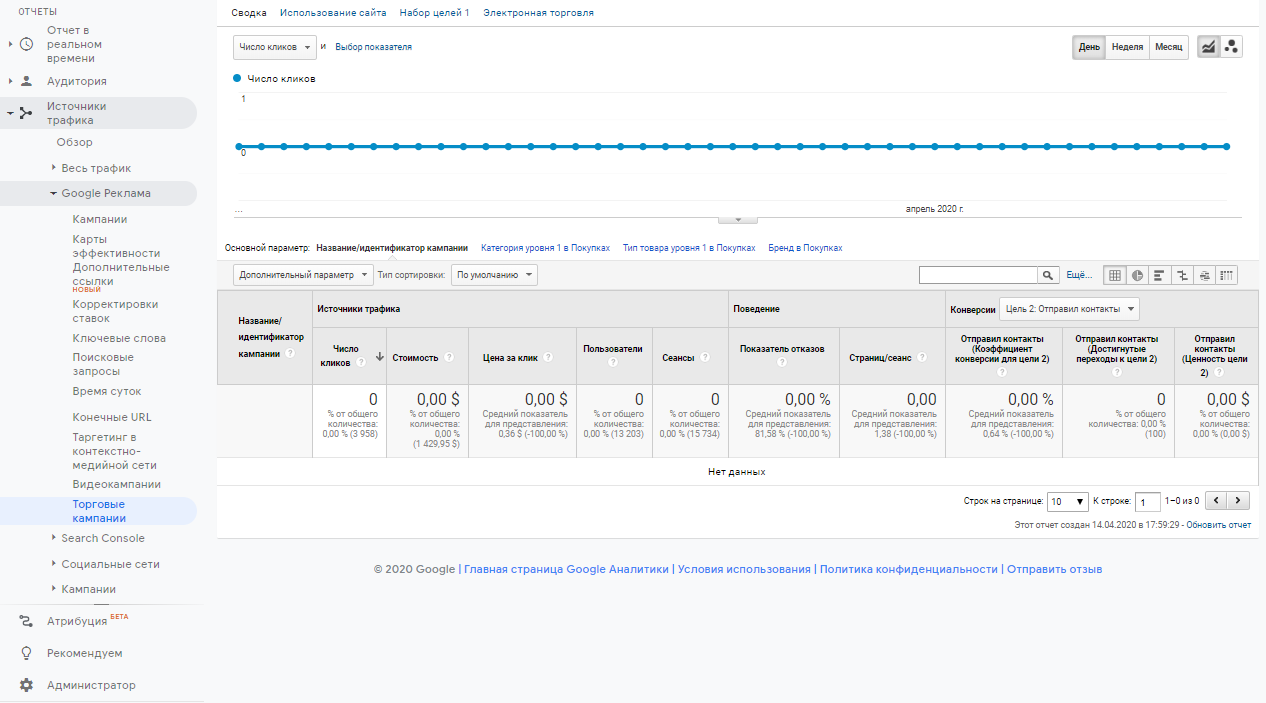Viewport: 1266px width, 703px height.
Task: Select the line chart view icon
Action: [1209, 47]
